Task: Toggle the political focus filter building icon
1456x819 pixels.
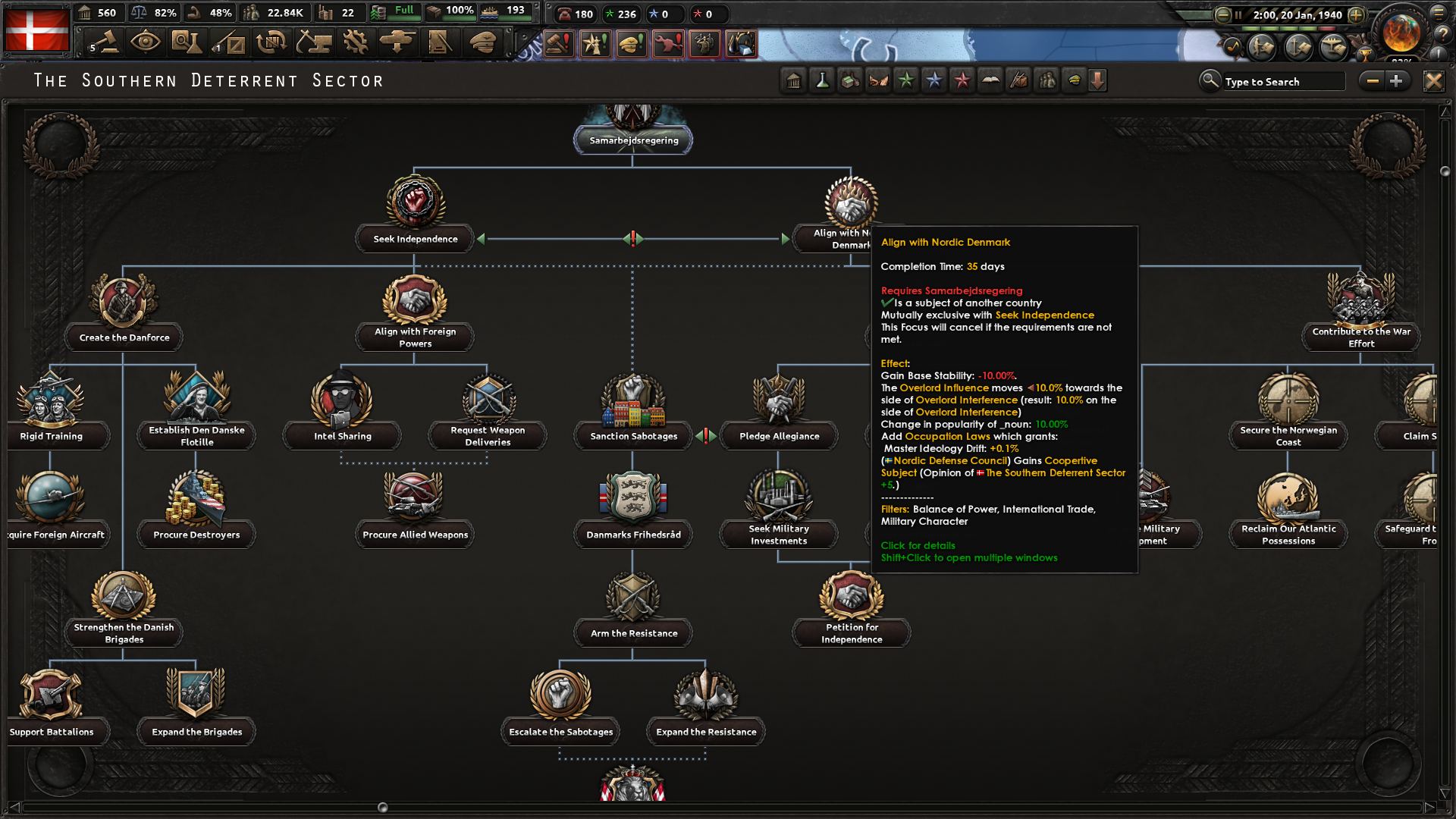Action: point(793,80)
